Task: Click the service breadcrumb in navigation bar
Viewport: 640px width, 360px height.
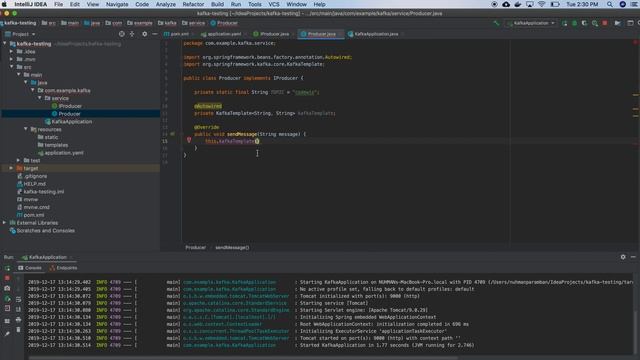Action: click(x=193, y=23)
